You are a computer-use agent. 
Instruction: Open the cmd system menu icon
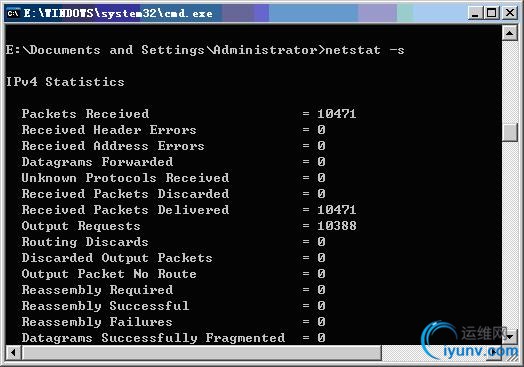tap(13, 14)
